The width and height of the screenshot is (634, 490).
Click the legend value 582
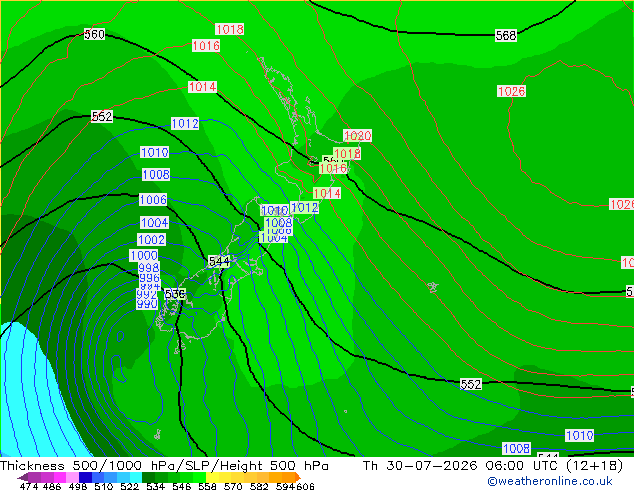(x=259, y=486)
